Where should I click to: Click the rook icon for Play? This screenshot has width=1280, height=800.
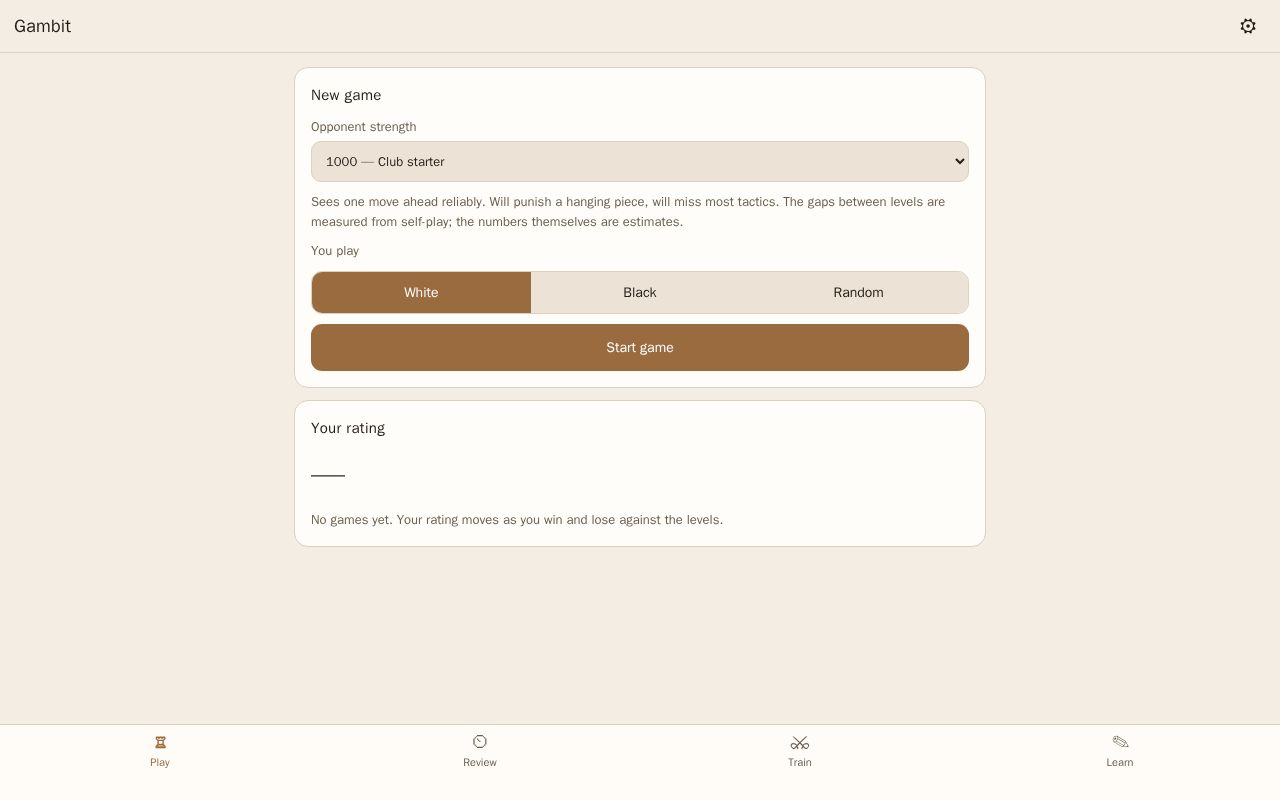pos(160,742)
